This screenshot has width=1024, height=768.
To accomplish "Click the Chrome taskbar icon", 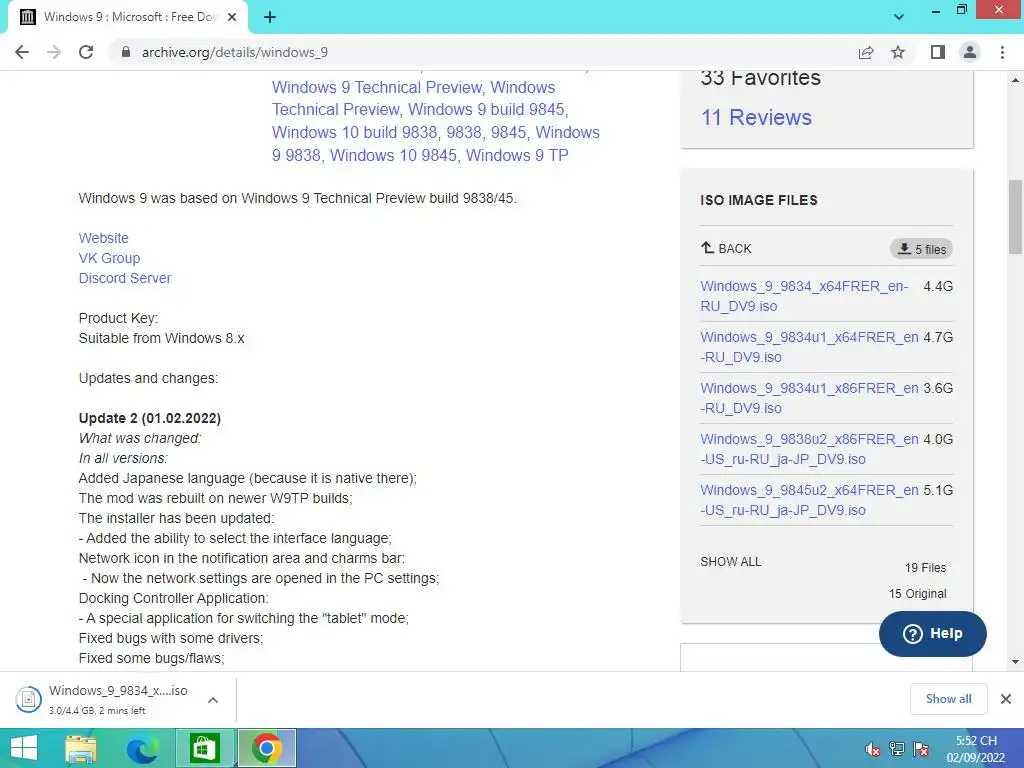I will click(266, 748).
